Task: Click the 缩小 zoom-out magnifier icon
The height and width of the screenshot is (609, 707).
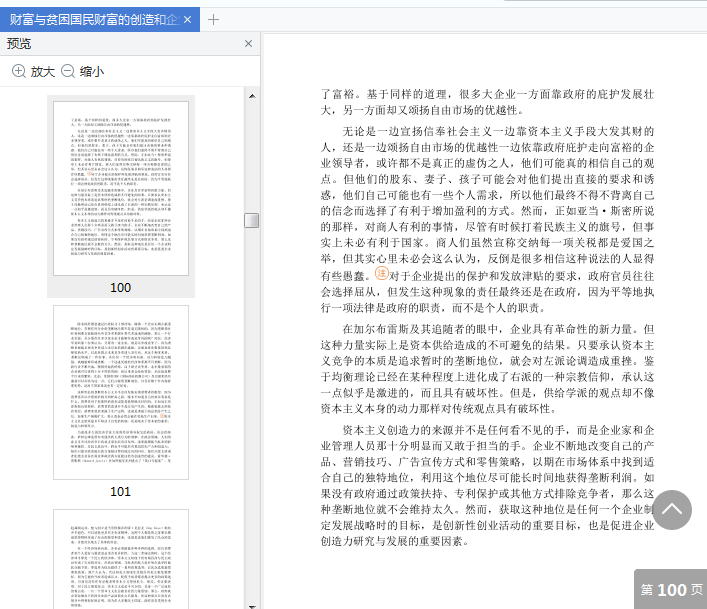Action: click(68, 71)
